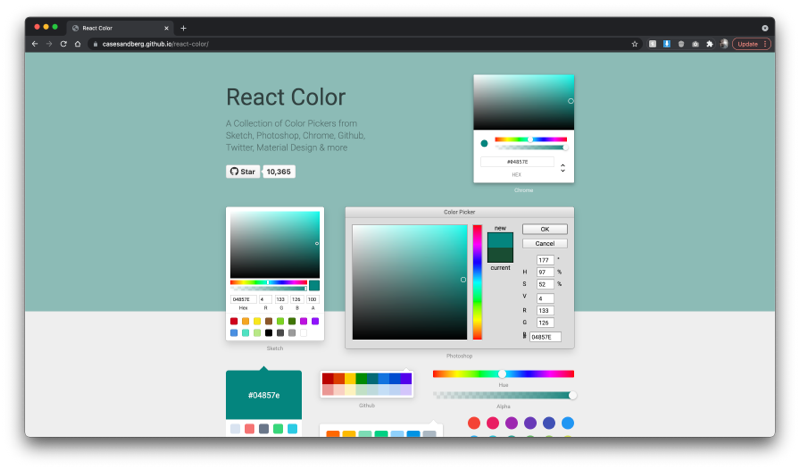Select the blue preset swatch in Sketch picker
Viewport: 800px width, 475px height.
234,333
